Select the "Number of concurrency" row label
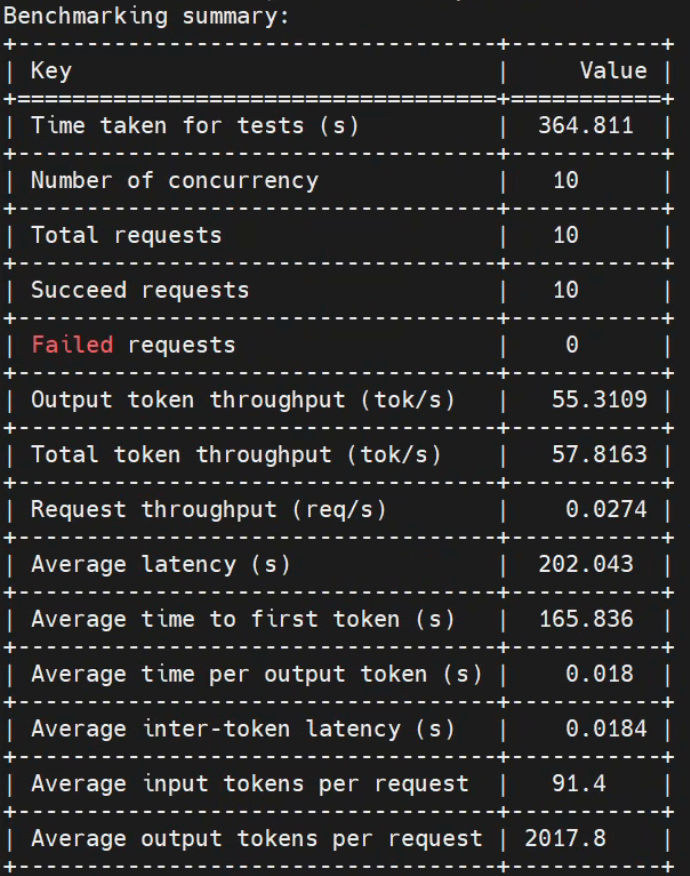This screenshot has height=876, width=690. click(174, 181)
